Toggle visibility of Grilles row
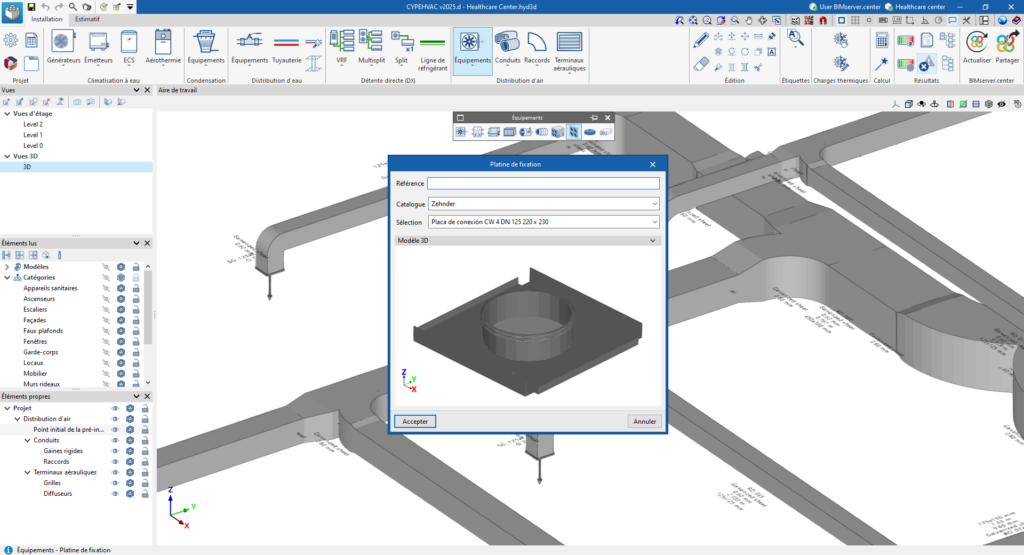 point(115,483)
